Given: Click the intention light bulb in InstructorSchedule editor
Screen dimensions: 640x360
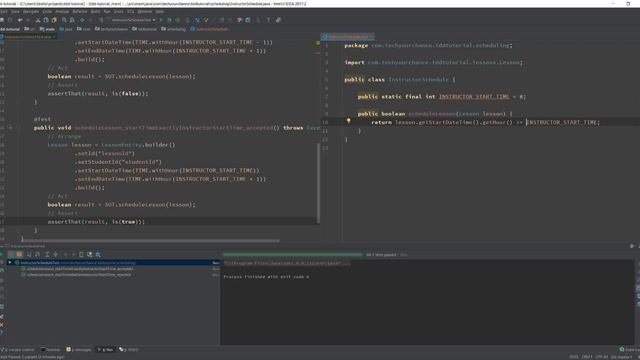Looking at the screenshot, I should [x=348, y=121].
